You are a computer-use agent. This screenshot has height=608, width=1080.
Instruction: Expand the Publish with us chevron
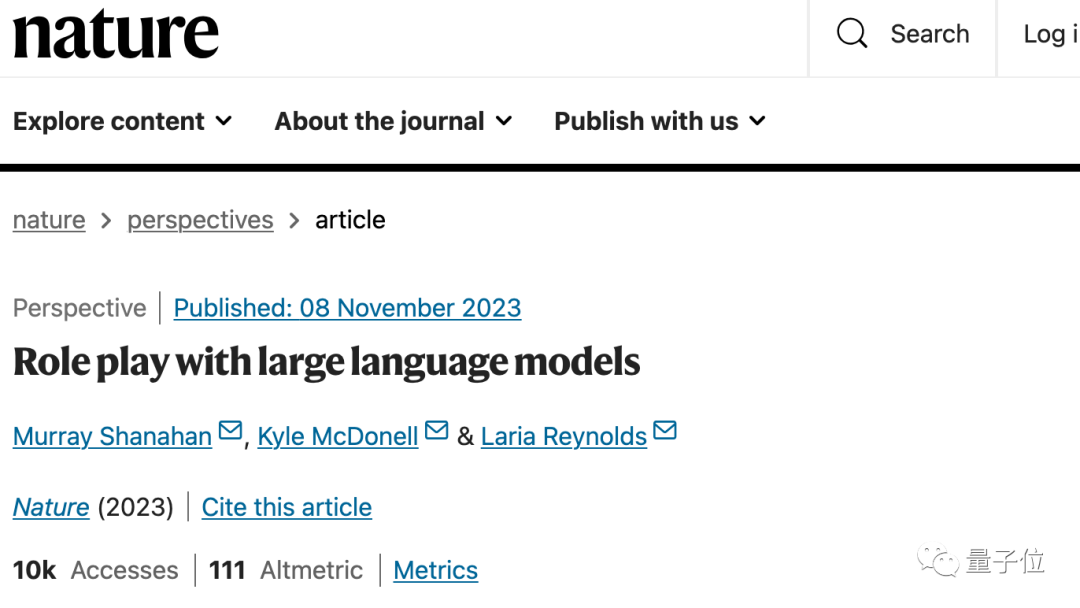tap(757, 121)
